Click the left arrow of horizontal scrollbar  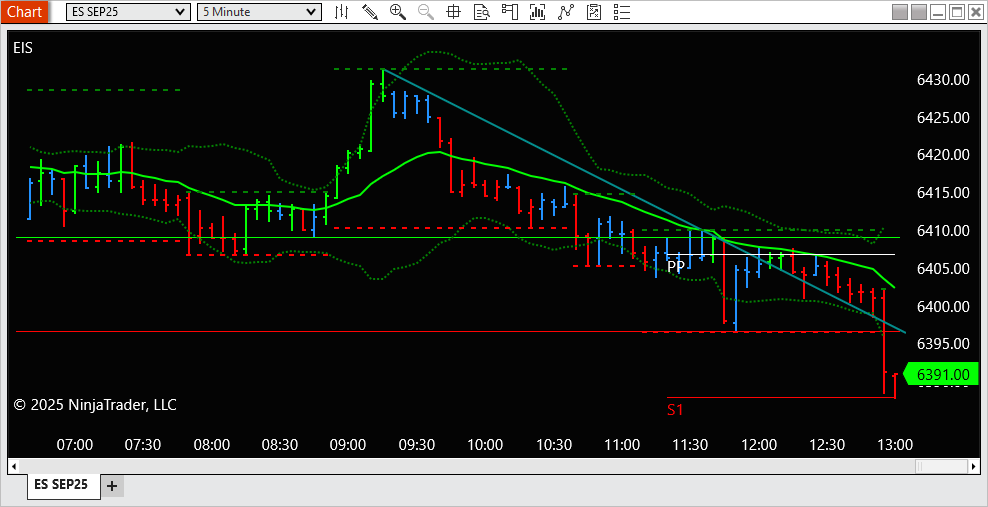[x=13, y=466]
